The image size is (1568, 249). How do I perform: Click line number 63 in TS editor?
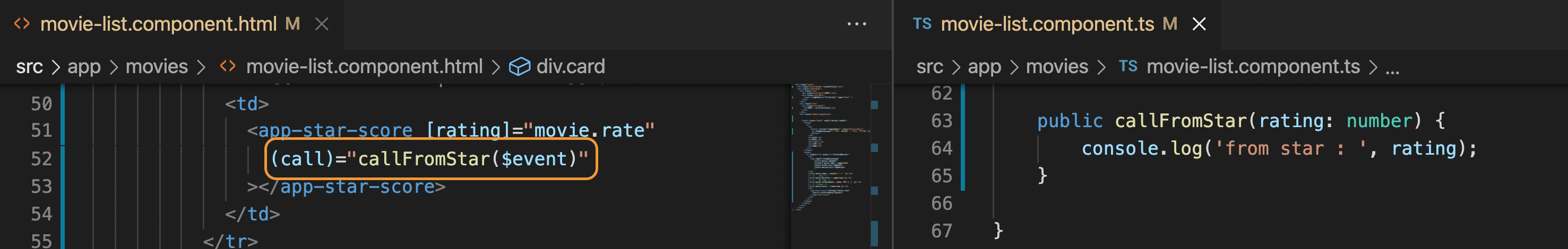pos(941,121)
